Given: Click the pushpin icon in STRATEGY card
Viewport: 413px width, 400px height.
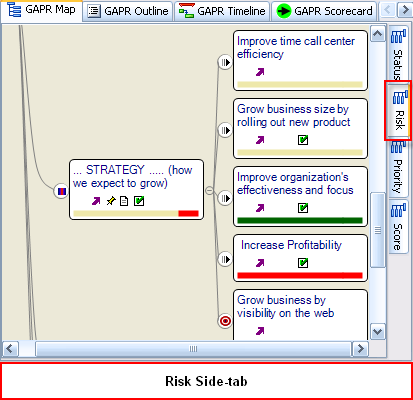Looking at the screenshot, I should tap(111, 201).
